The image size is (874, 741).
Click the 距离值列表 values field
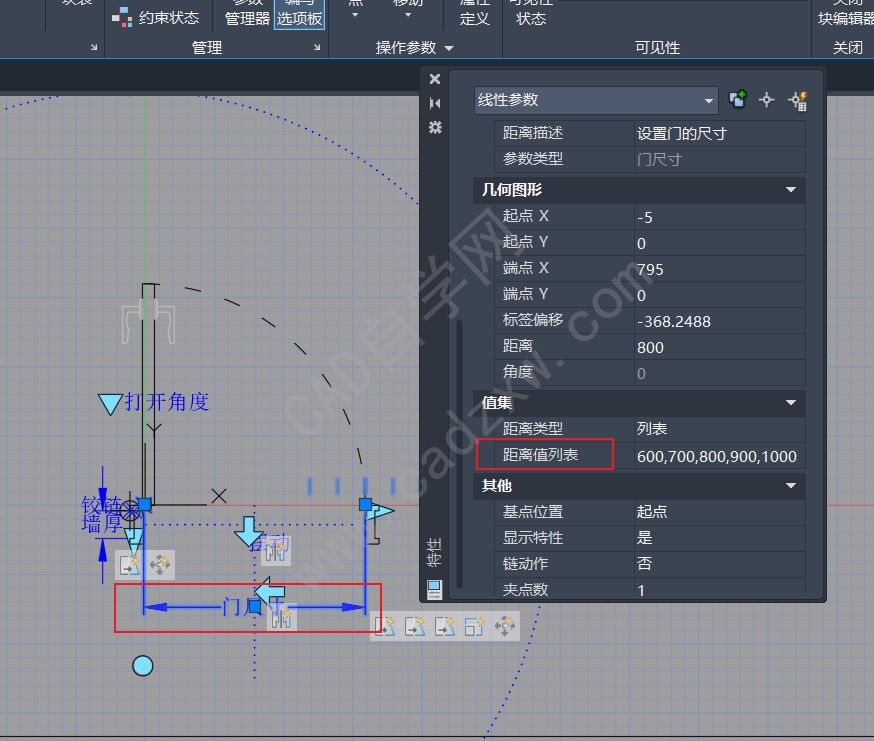719,456
